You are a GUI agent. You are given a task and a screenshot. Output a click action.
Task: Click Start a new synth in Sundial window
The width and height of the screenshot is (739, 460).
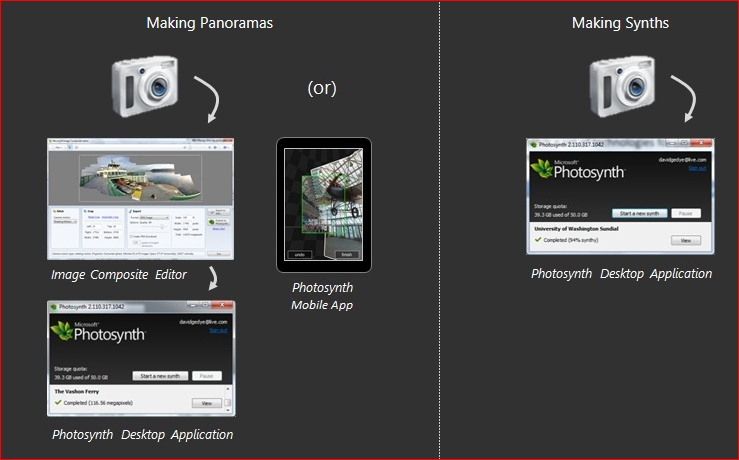(x=640, y=213)
